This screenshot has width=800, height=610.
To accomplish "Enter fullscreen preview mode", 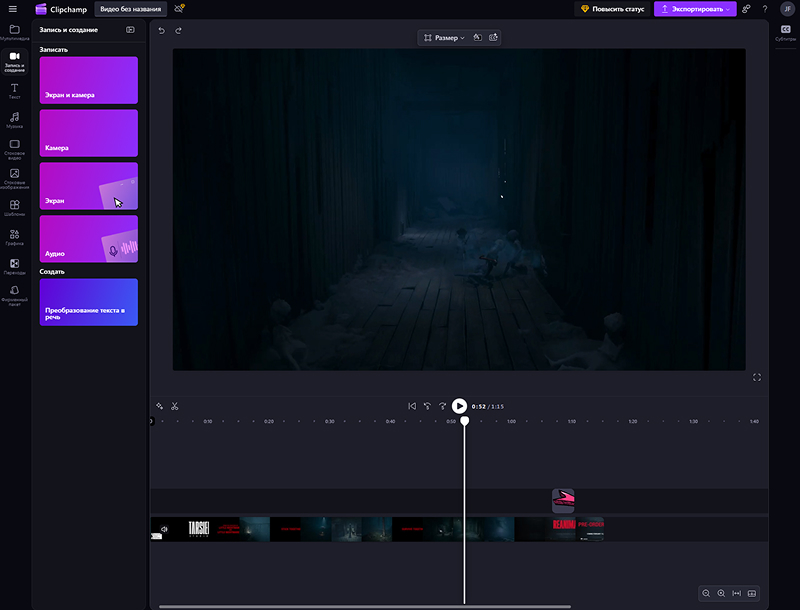I will pyautogui.click(x=757, y=377).
